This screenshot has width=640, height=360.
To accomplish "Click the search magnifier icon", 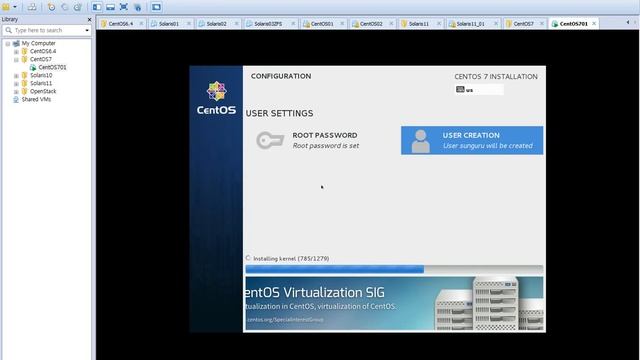I will coord(8,30).
